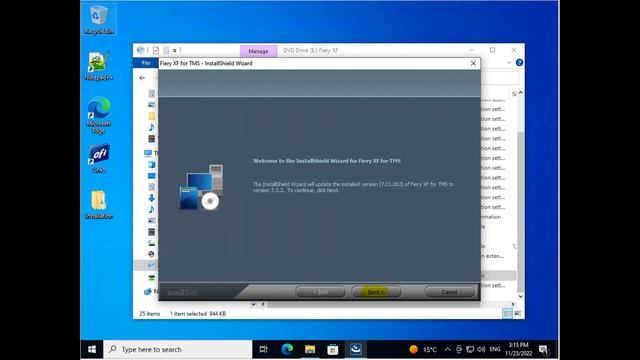Switch Explorer to Large icons view

pyautogui.click(x=517, y=313)
